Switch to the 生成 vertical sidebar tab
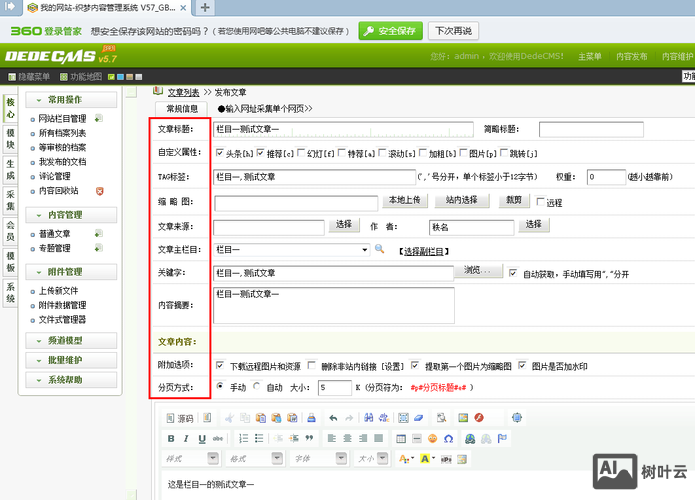695x500 pixels. pos(10,170)
